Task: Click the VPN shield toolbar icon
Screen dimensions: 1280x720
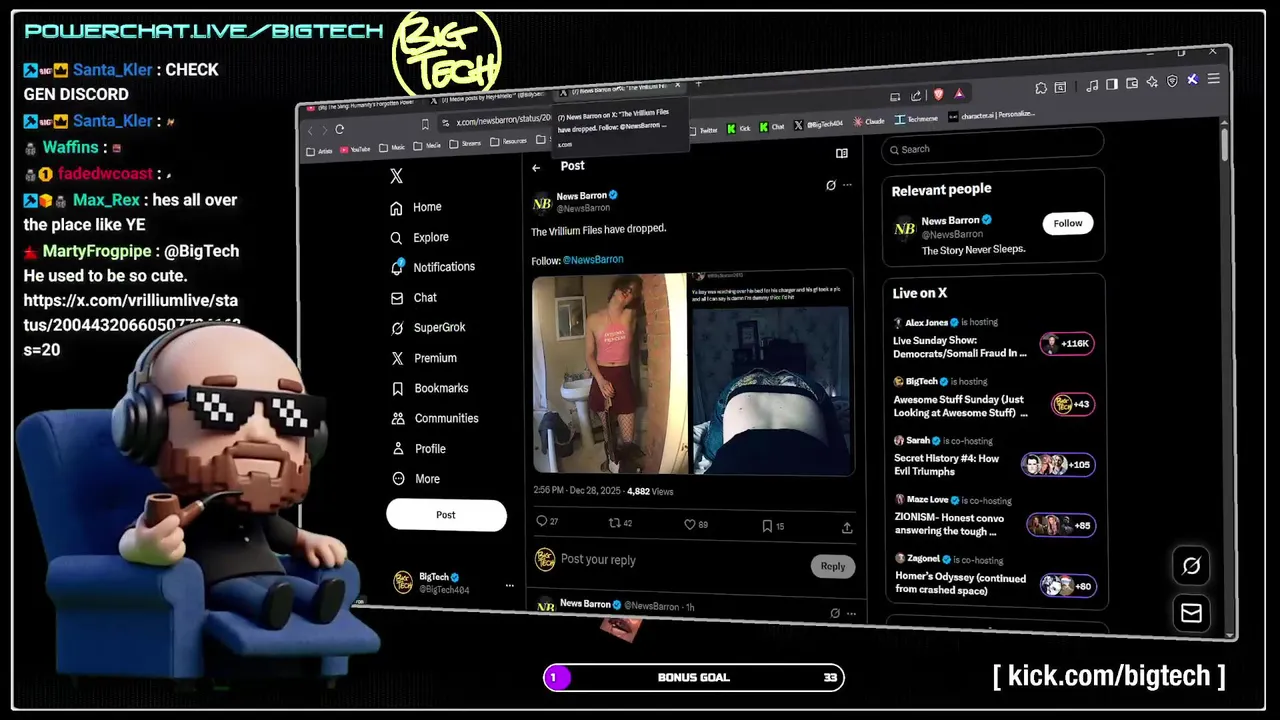Action: click(x=1172, y=81)
